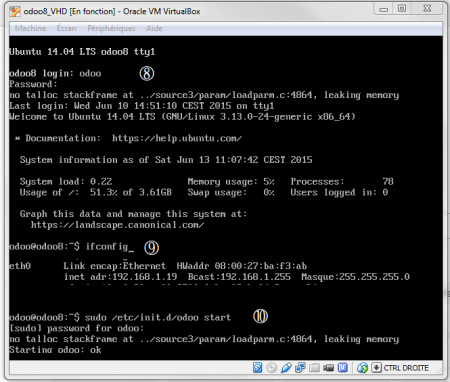Click the landscape.canonical.com URL
Screen dimensions: 450x382
pyautogui.click(x=118, y=225)
